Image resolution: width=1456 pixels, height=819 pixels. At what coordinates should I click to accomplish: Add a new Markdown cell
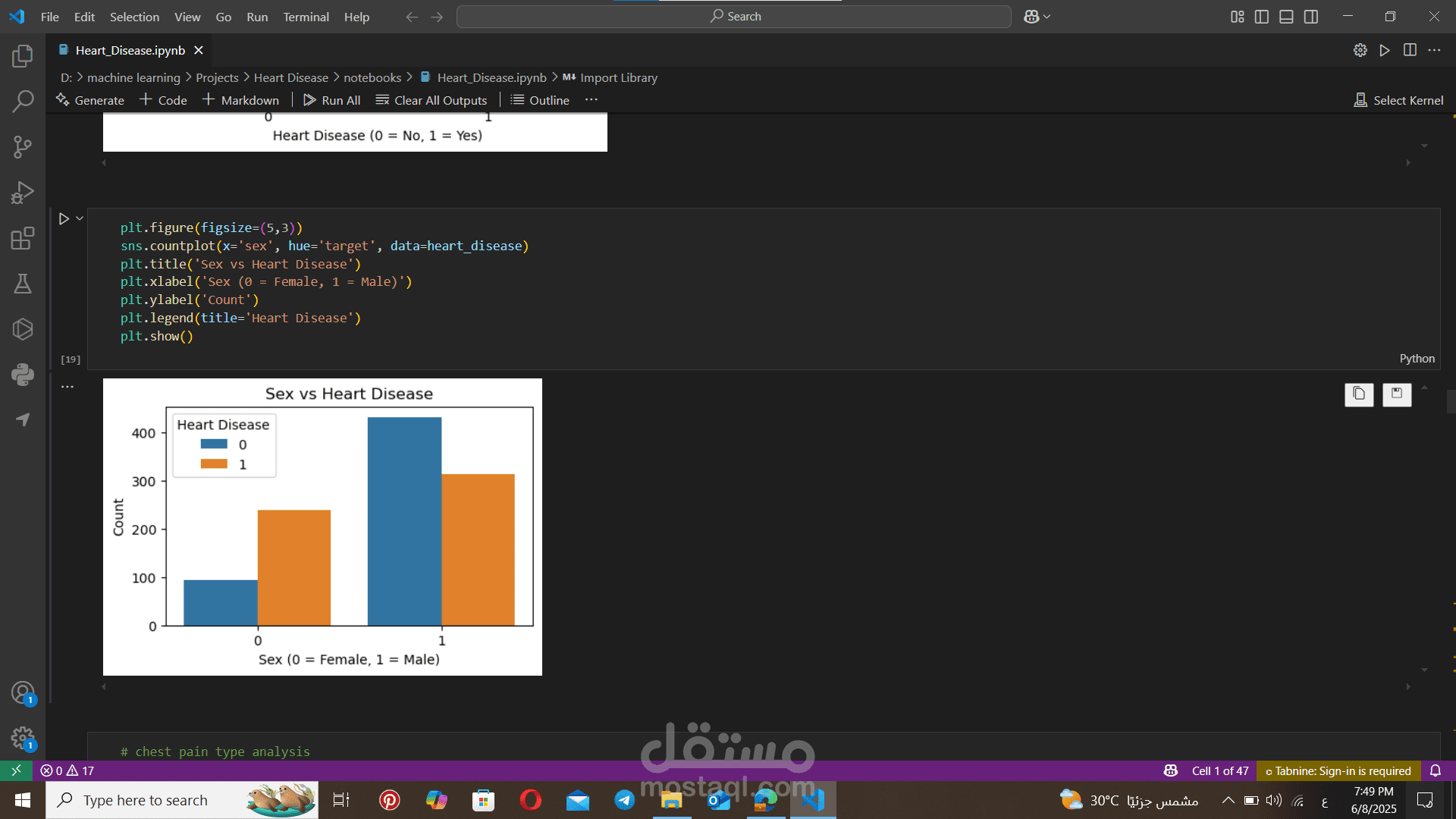click(x=240, y=100)
